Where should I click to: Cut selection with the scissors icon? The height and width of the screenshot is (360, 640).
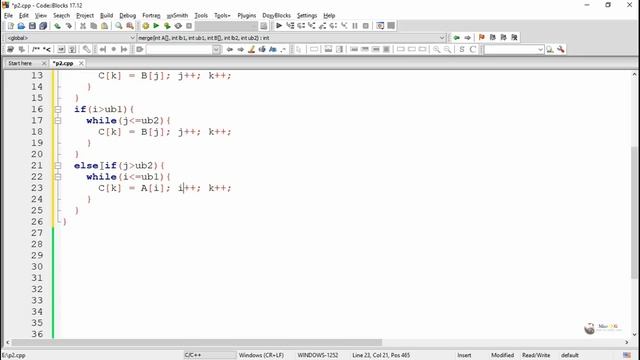click(83, 26)
